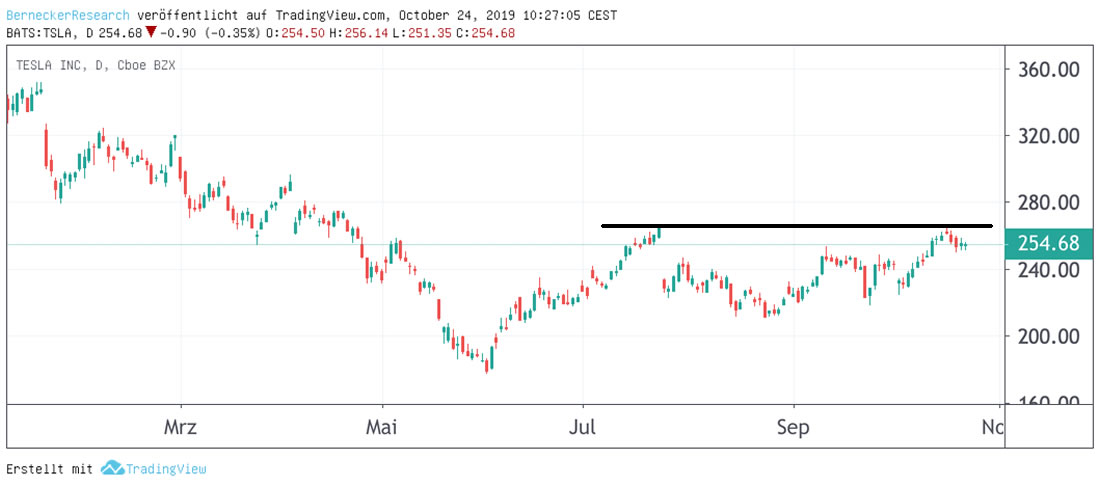Click the L:251.35 low value
Image resolution: width=1100 pixels, height=486 pixels.
(421, 32)
